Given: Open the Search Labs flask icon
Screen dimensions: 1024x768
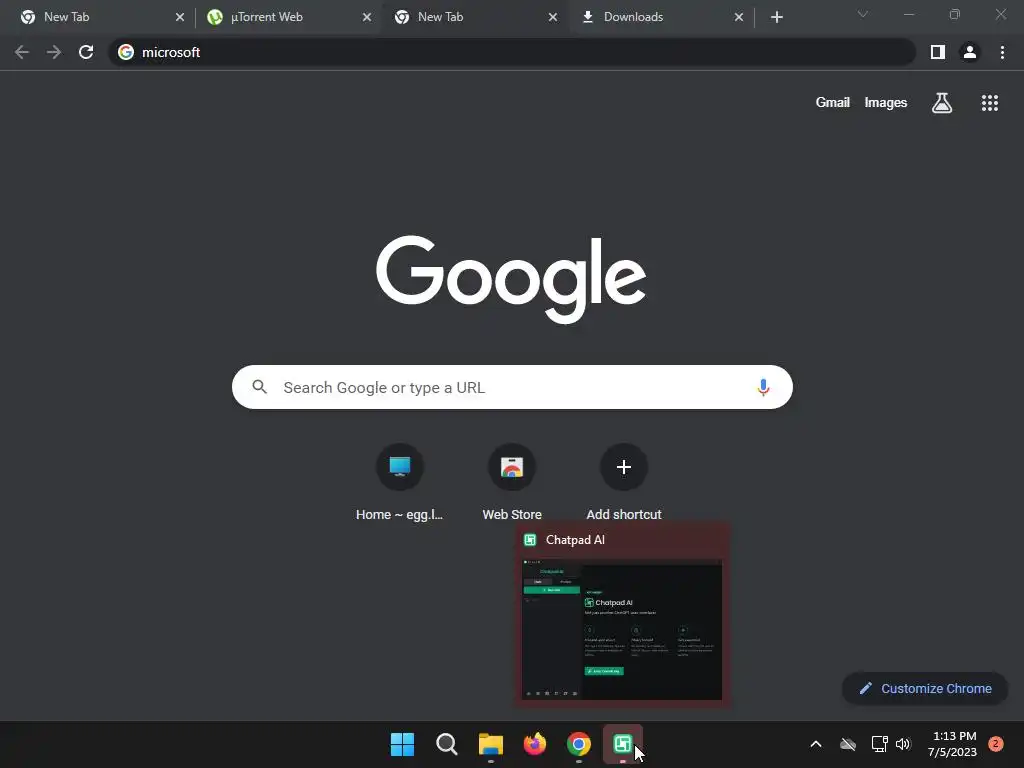Looking at the screenshot, I should [942, 103].
